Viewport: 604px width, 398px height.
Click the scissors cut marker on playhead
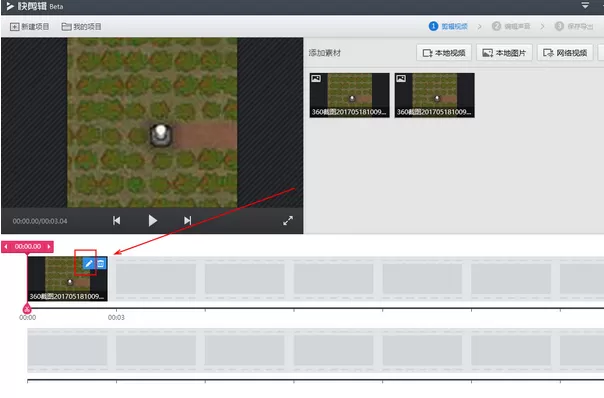27,309
